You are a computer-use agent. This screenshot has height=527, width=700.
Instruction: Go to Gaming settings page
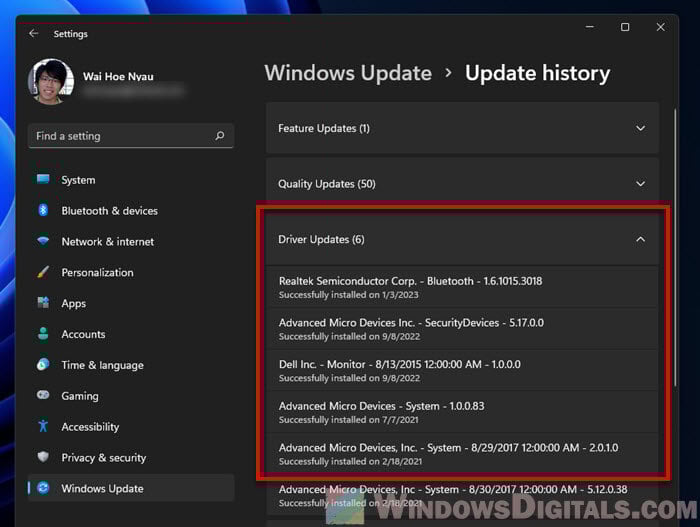(x=131, y=396)
